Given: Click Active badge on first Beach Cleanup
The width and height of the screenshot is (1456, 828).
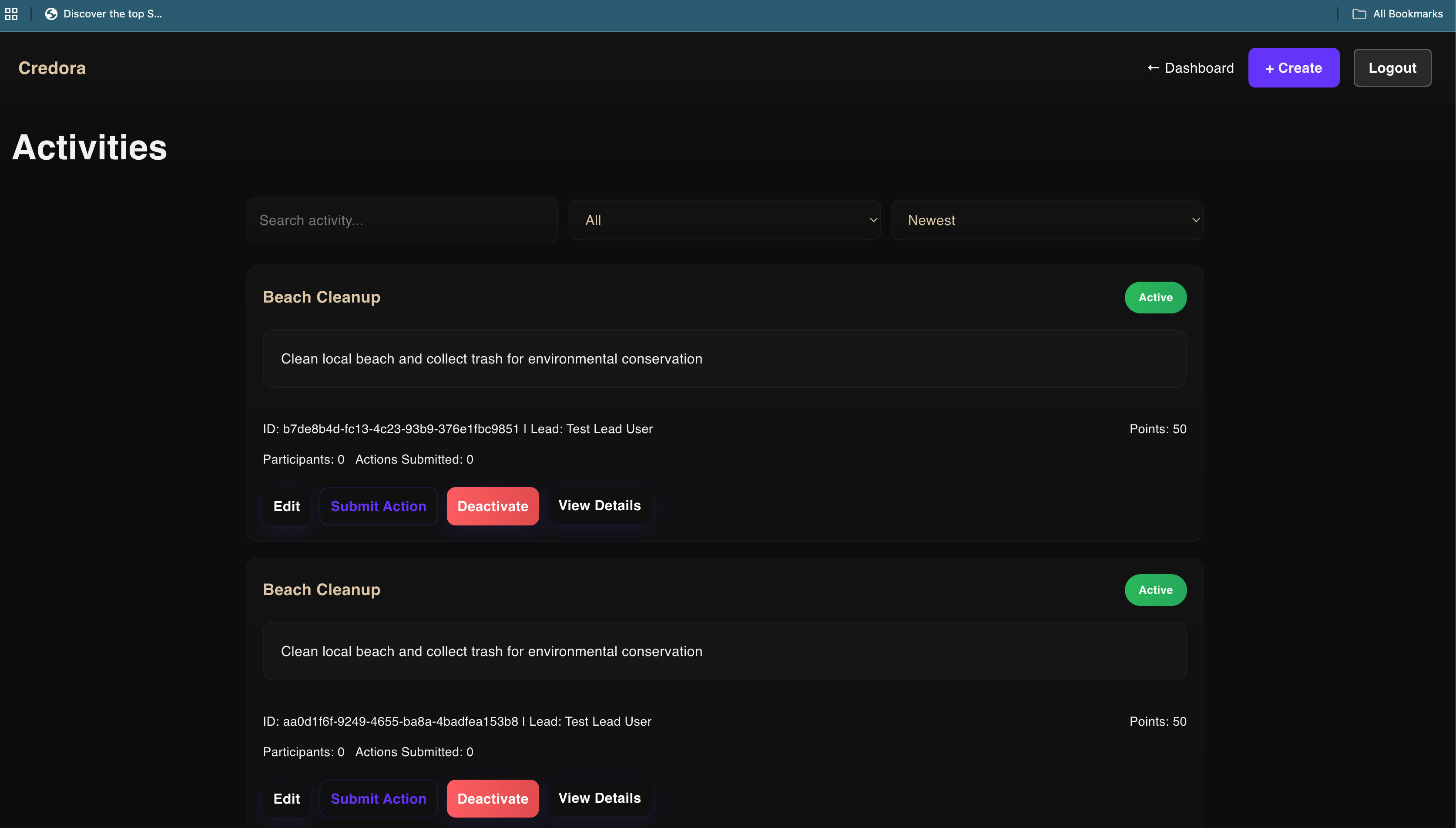Looking at the screenshot, I should coord(1155,297).
